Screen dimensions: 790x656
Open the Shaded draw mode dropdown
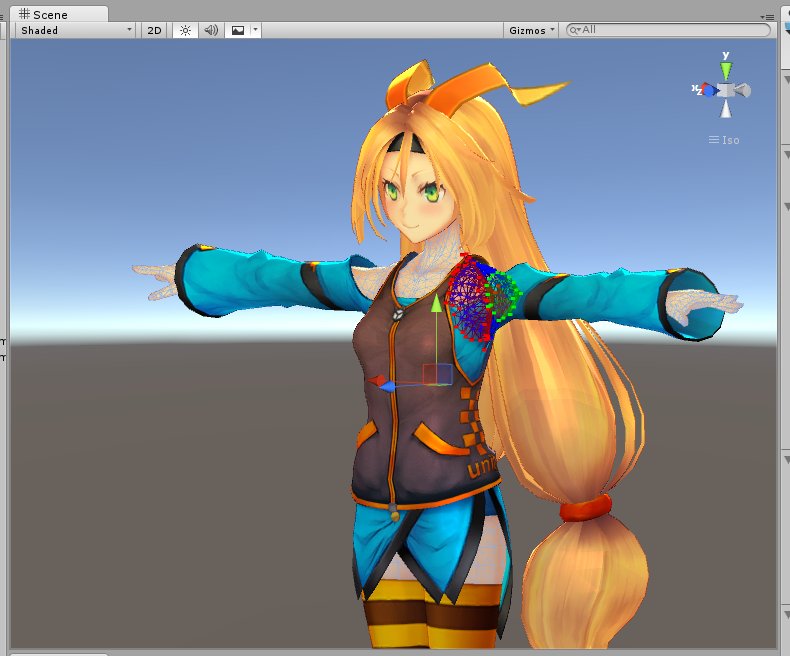pyautogui.click(x=76, y=30)
